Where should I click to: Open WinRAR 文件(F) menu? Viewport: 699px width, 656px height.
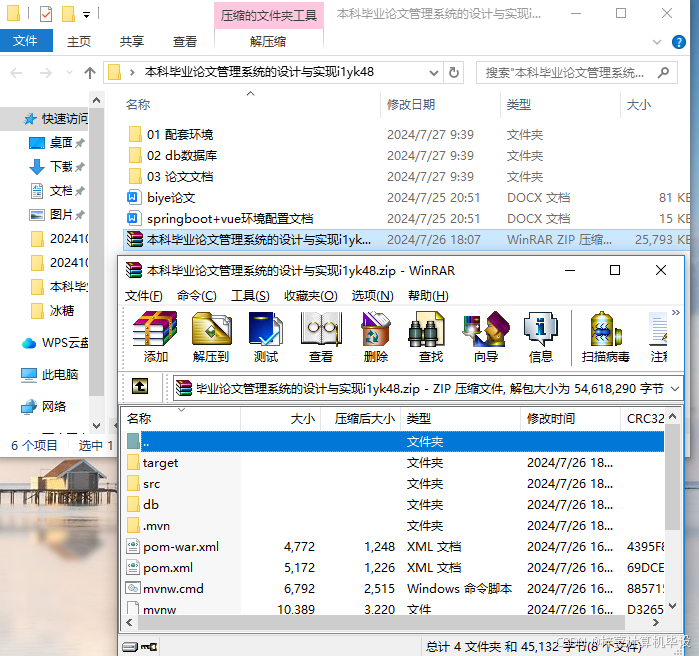tap(143, 295)
